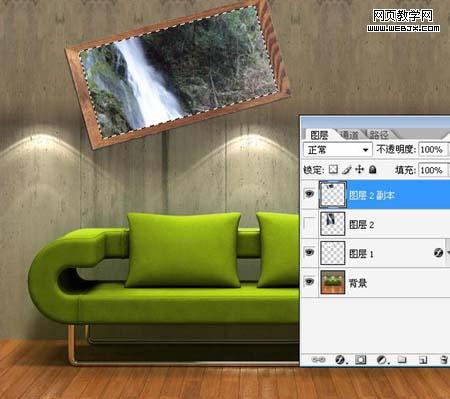
Task: Open the add layer style menu
Action: [x=340, y=360]
